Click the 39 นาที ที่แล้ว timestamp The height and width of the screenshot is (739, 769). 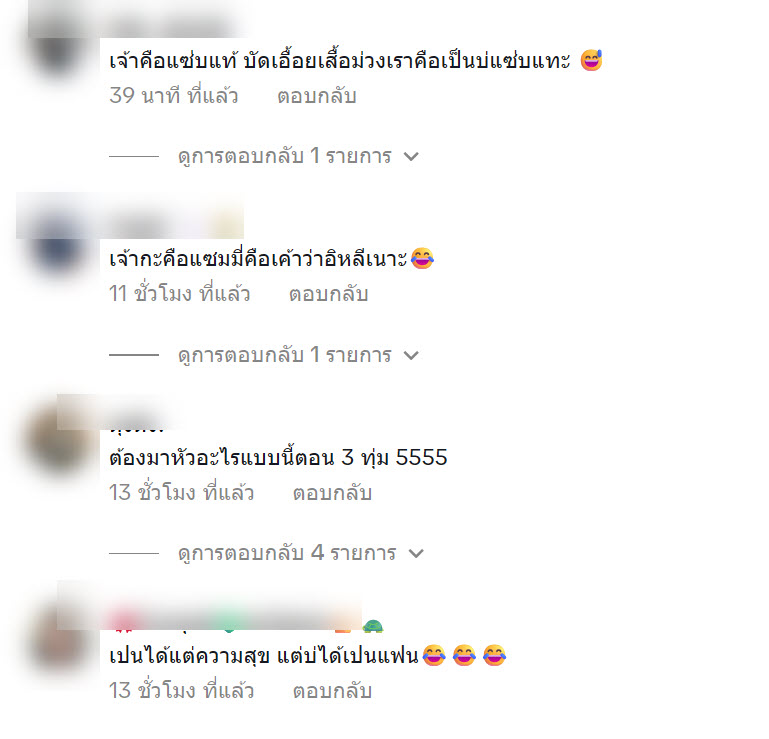[174, 96]
